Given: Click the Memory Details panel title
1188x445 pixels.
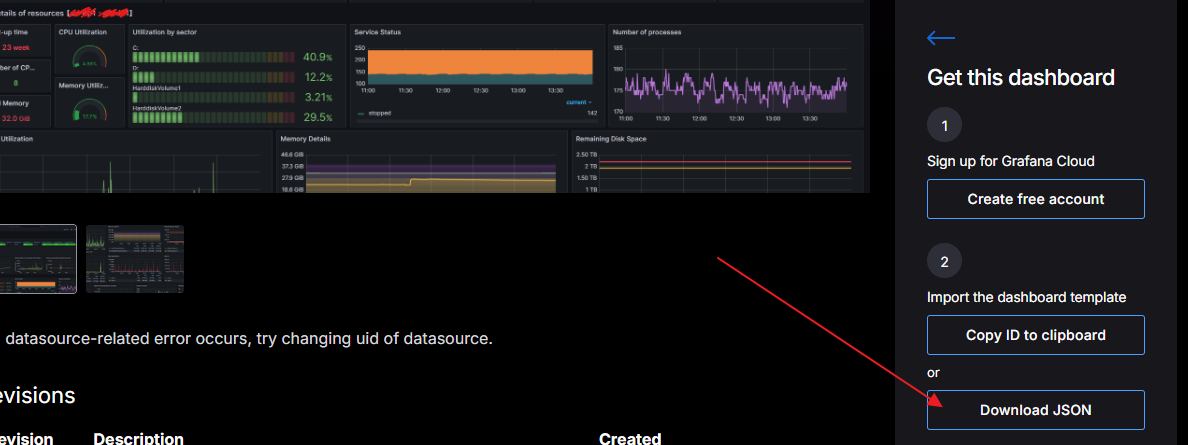Looking at the screenshot, I should pos(305,139).
